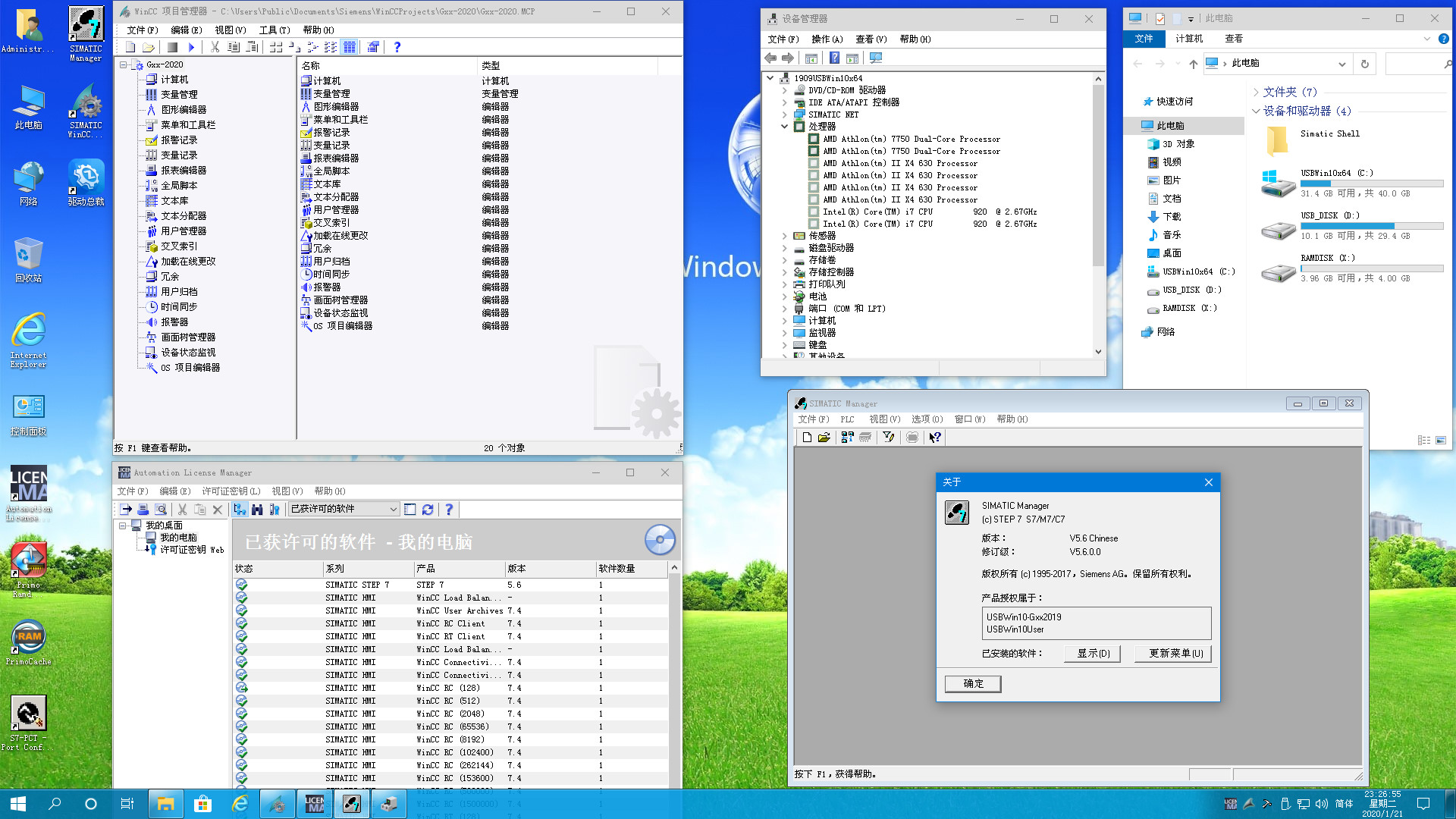Viewport: 1456px width, 819px height.
Task: Open the 许可证密钥(L) menu in License Manager
Action: tap(231, 491)
